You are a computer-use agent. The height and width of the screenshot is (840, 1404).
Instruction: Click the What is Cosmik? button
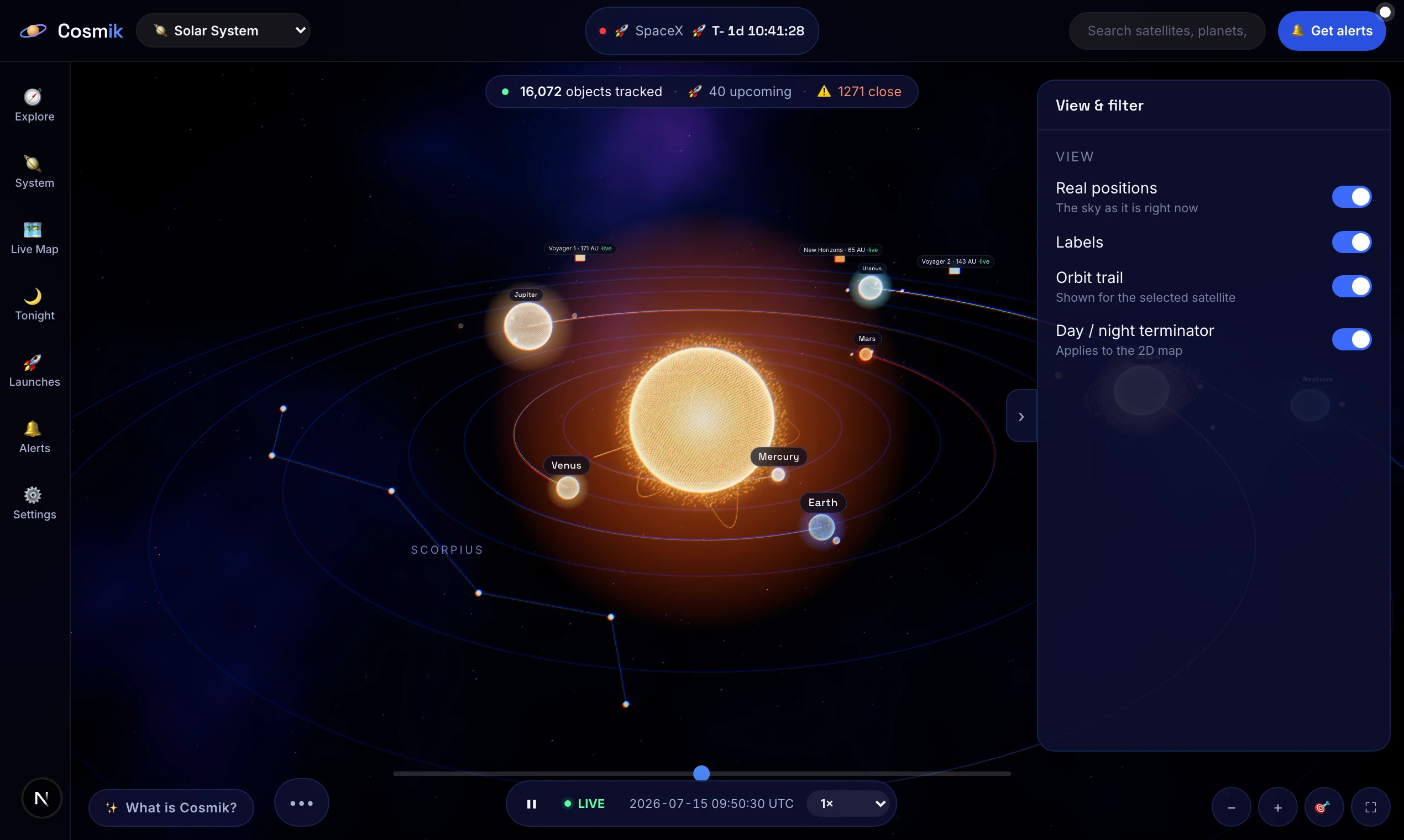pos(171,808)
